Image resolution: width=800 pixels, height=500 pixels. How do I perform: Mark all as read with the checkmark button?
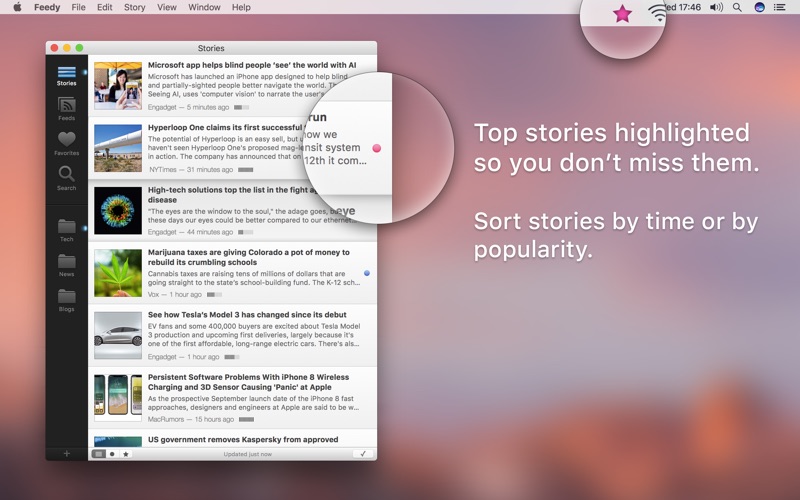[363, 454]
